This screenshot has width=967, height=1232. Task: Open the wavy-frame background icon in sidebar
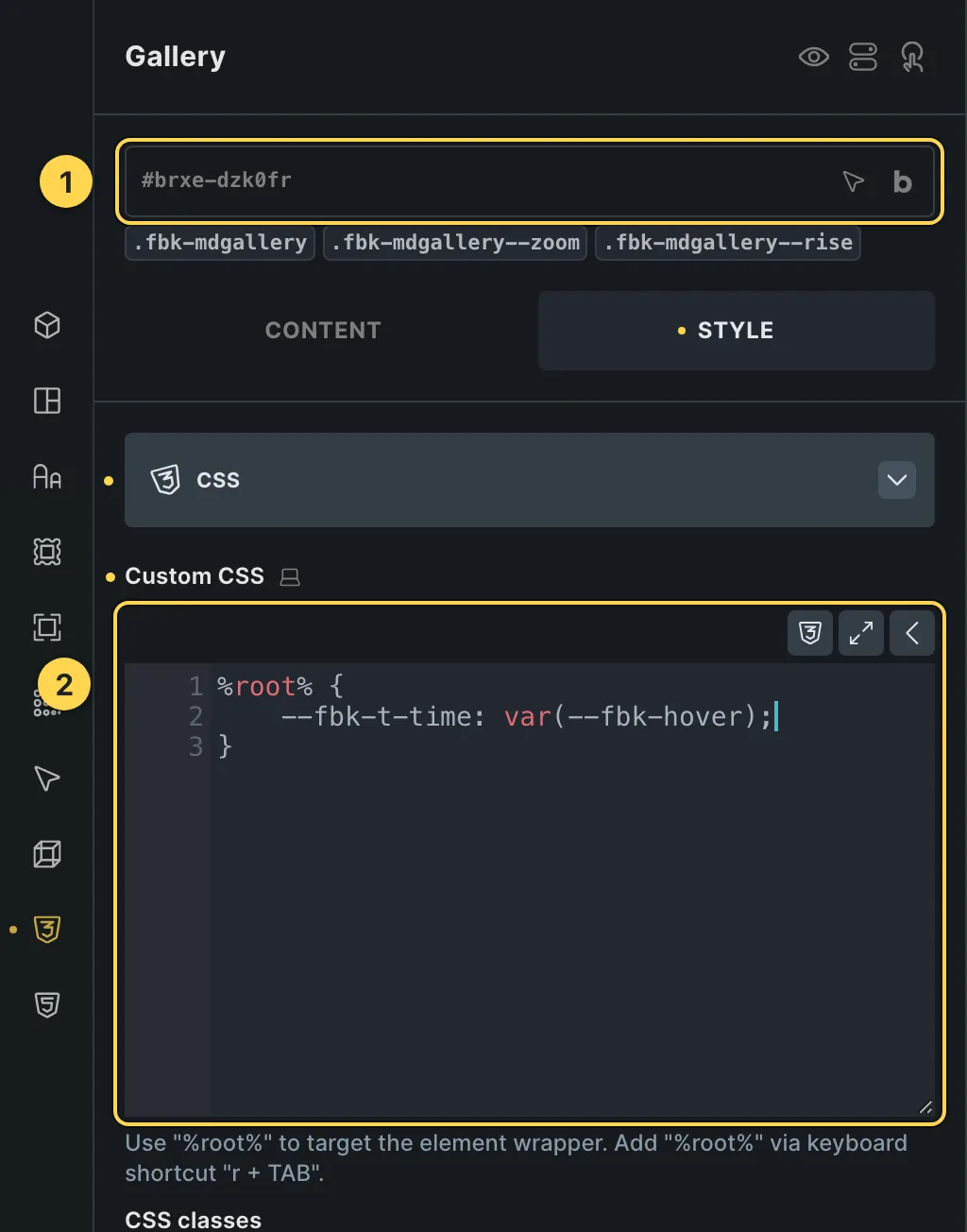[47, 552]
